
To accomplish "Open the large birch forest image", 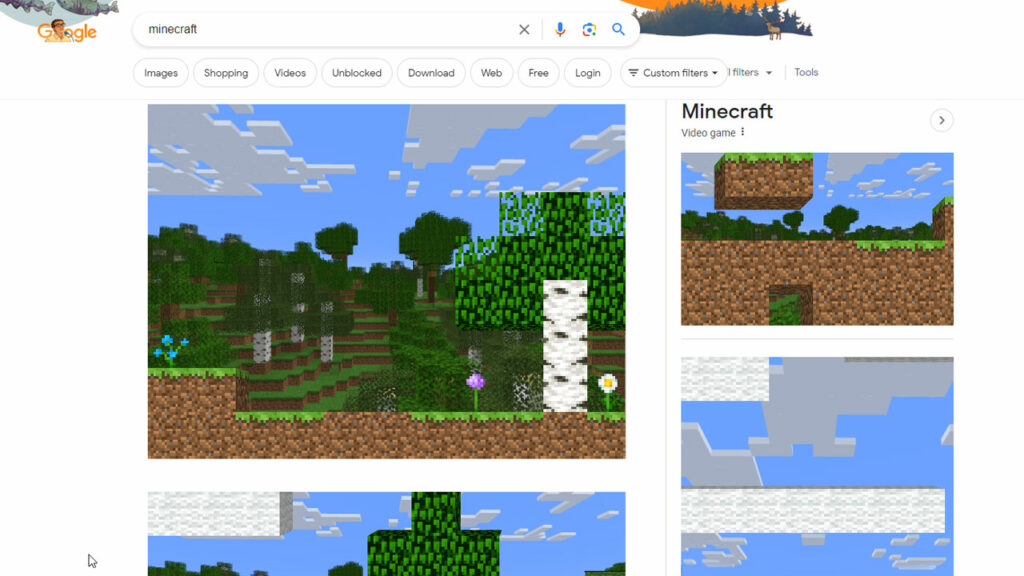I will click(x=386, y=281).
